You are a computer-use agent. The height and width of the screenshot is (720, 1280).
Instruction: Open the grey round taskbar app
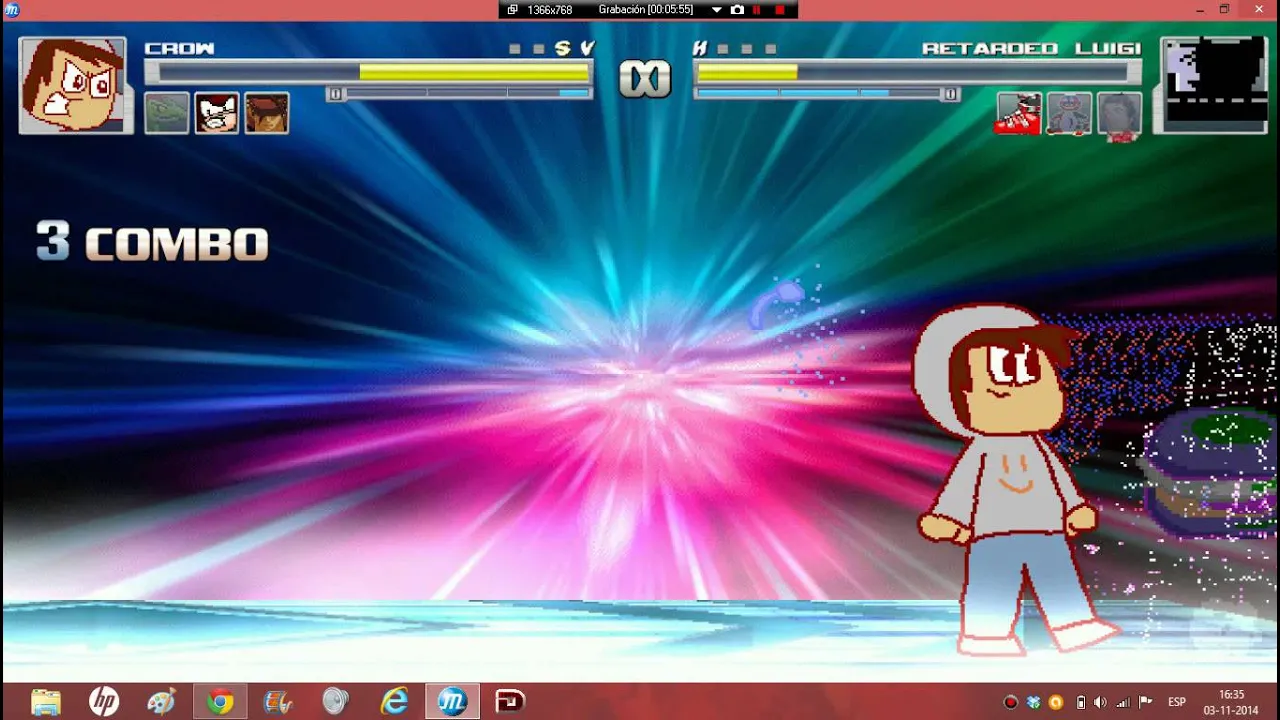[x=336, y=702]
